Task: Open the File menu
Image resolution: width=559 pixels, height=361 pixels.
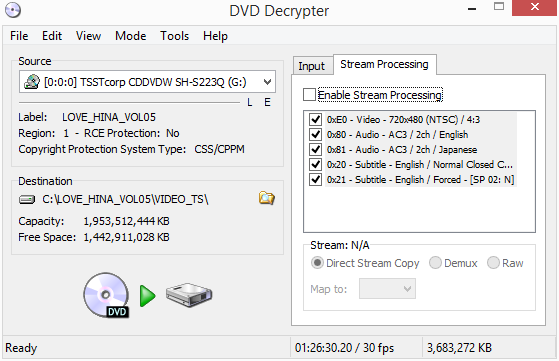Action: [x=19, y=36]
